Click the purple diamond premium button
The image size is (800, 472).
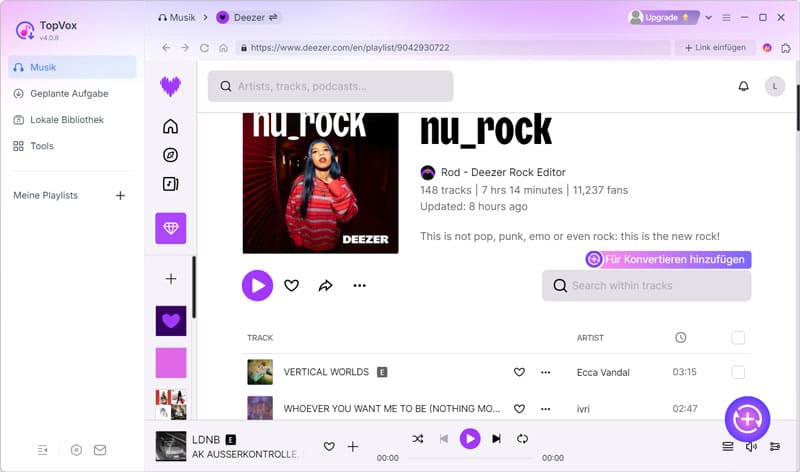(170, 228)
